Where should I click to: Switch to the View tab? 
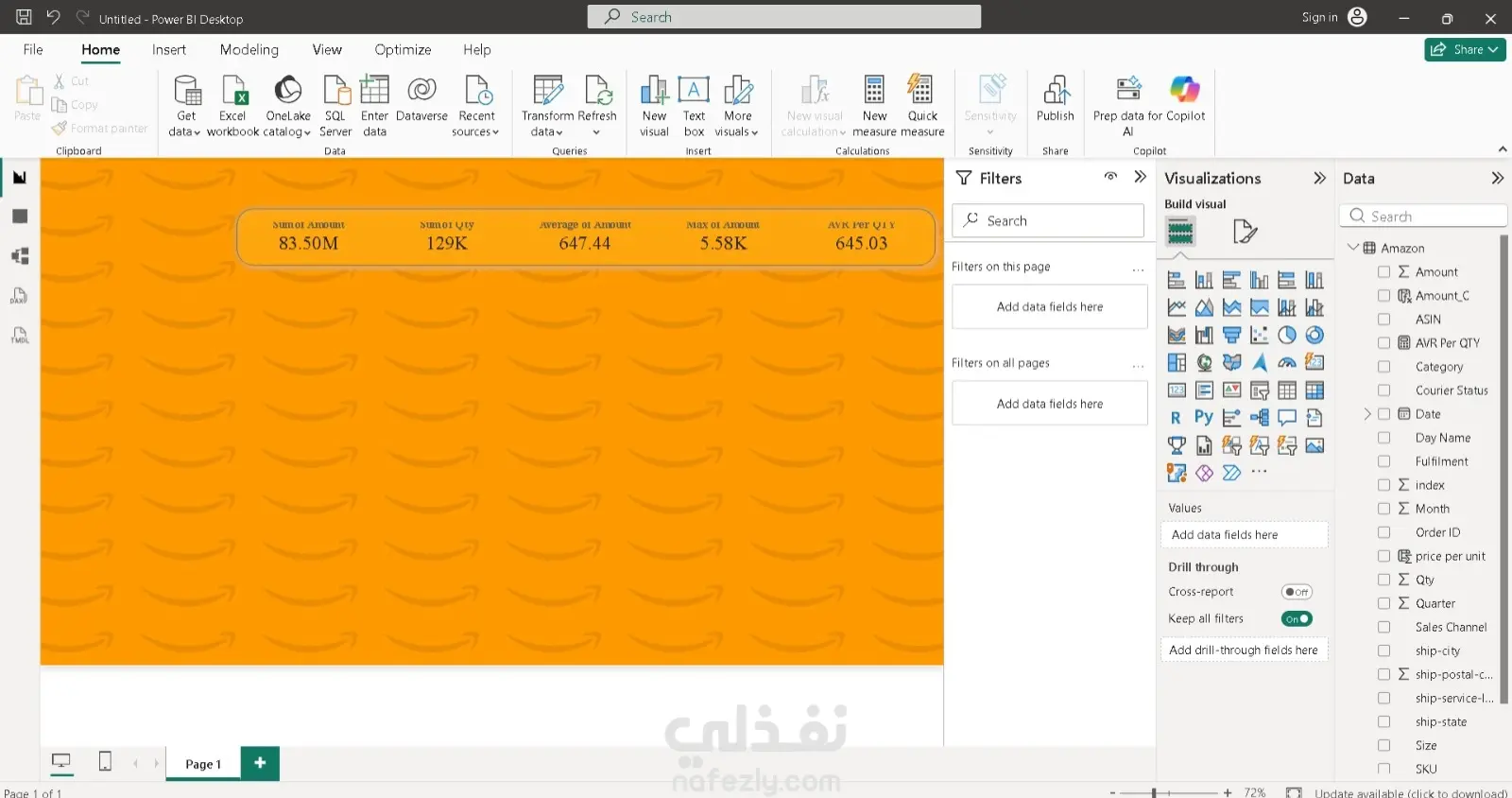pos(327,49)
